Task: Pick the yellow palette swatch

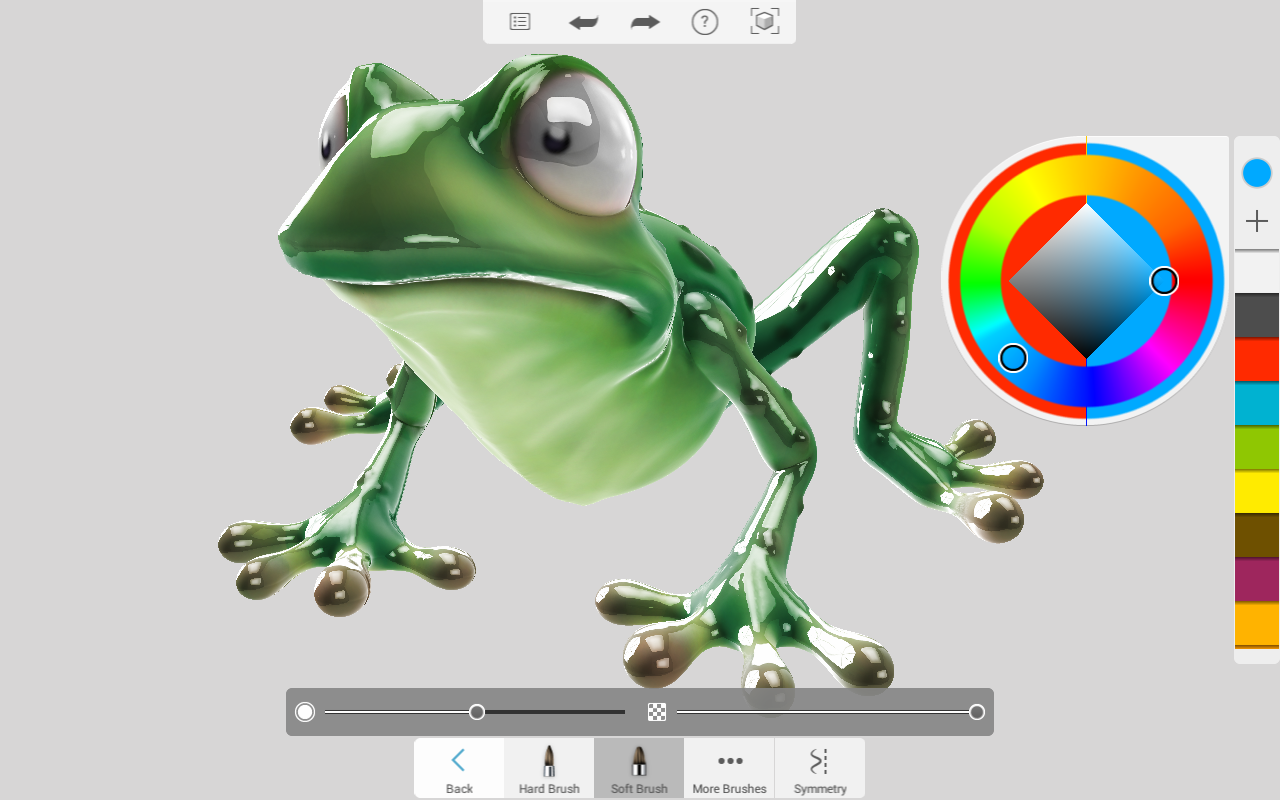Action: 1257,492
